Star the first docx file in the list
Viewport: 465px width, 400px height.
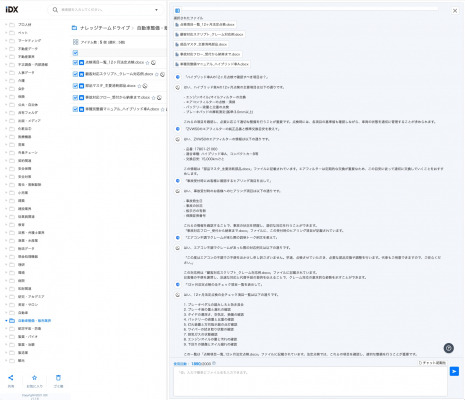pos(148,63)
